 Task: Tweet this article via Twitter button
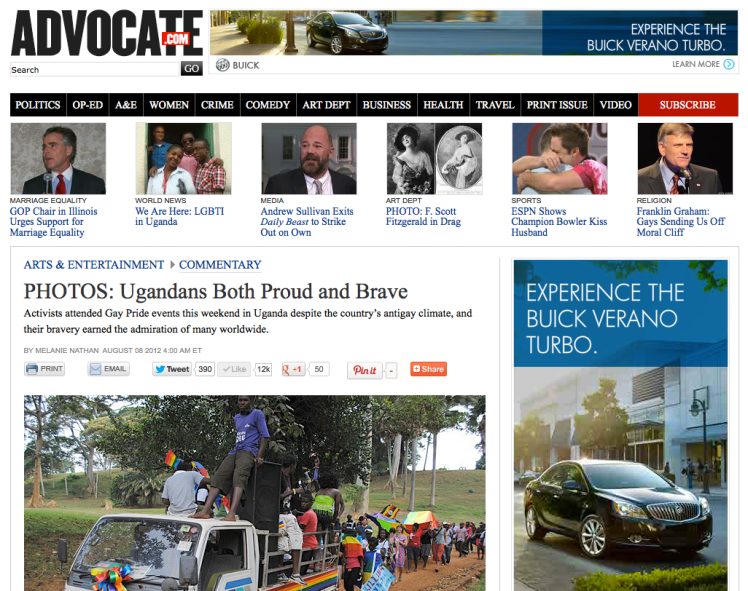(x=172, y=369)
